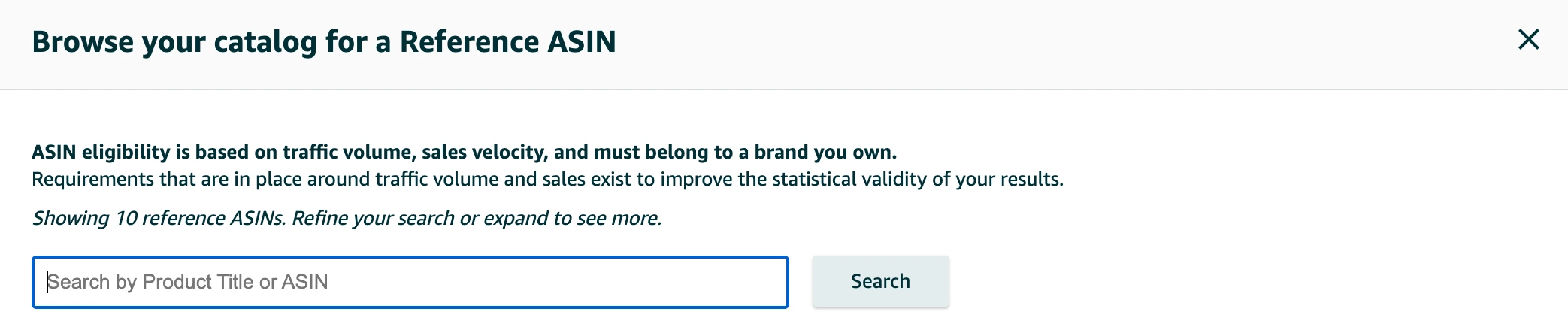Close the Browse your catalog window
The image size is (1568, 327).
(1528, 39)
